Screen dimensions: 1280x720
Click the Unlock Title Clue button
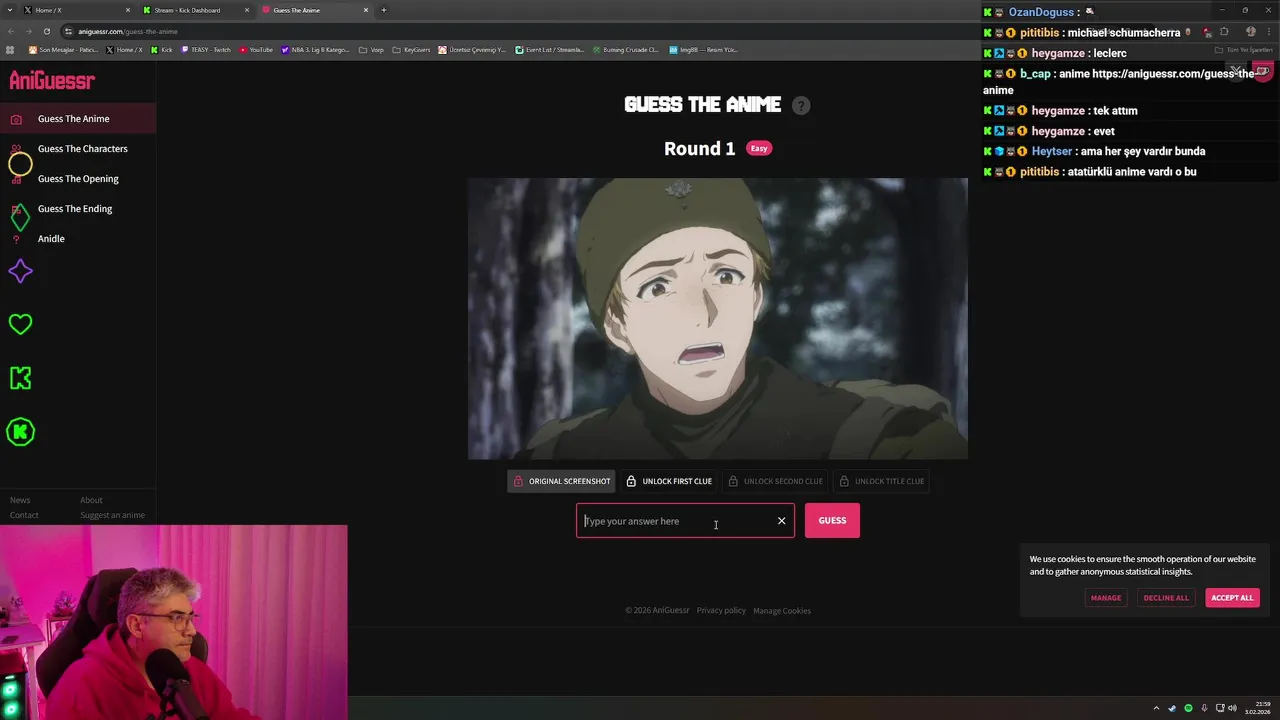(881, 481)
